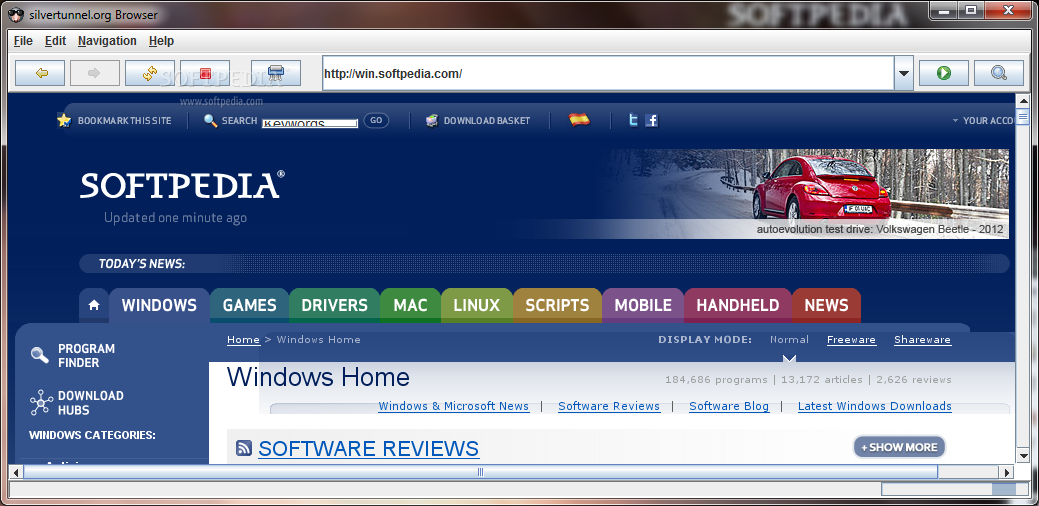Click the Forward arrow toolbar button
Viewport: 1039px width, 506px height.
(95, 73)
